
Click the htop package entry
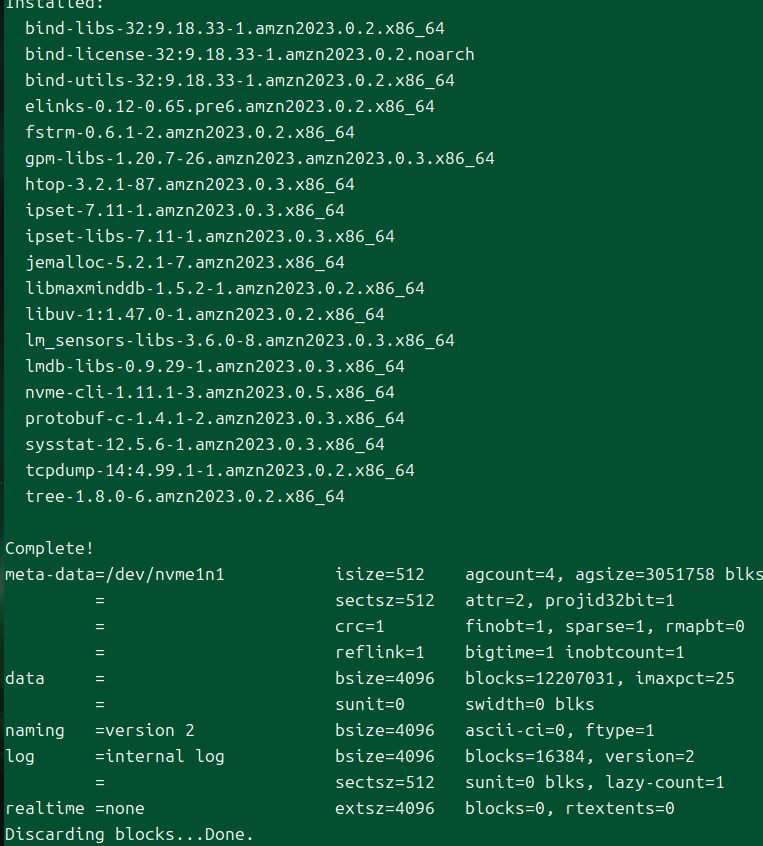coord(190,185)
